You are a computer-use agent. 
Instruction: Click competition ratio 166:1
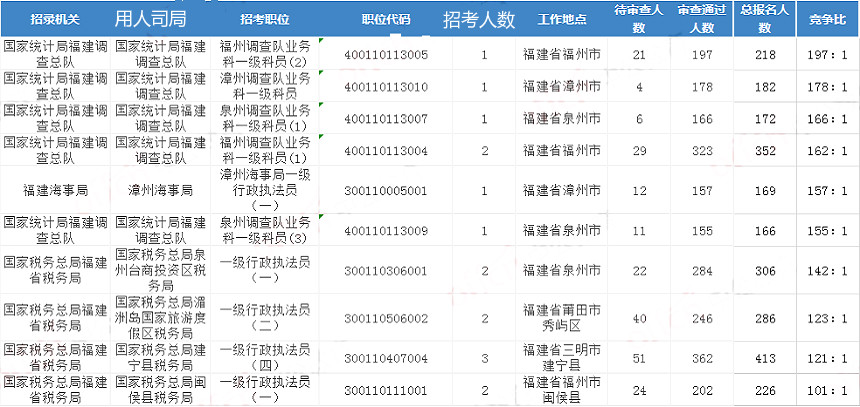pyautogui.click(x=828, y=118)
